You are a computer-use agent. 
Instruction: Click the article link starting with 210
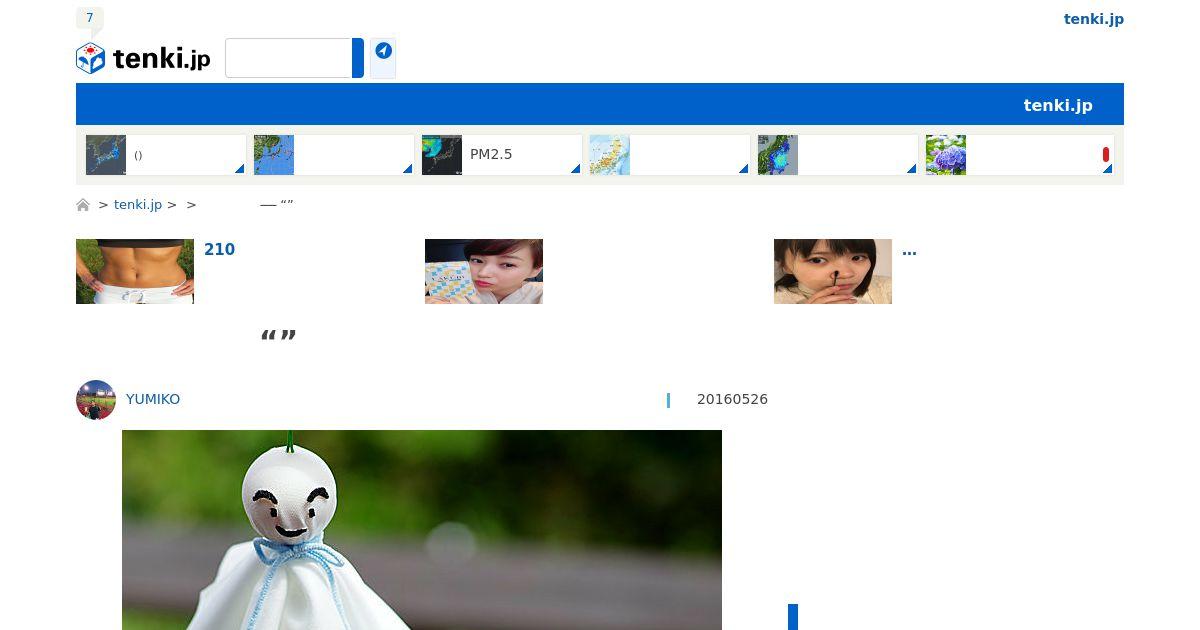tap(219, 250)
